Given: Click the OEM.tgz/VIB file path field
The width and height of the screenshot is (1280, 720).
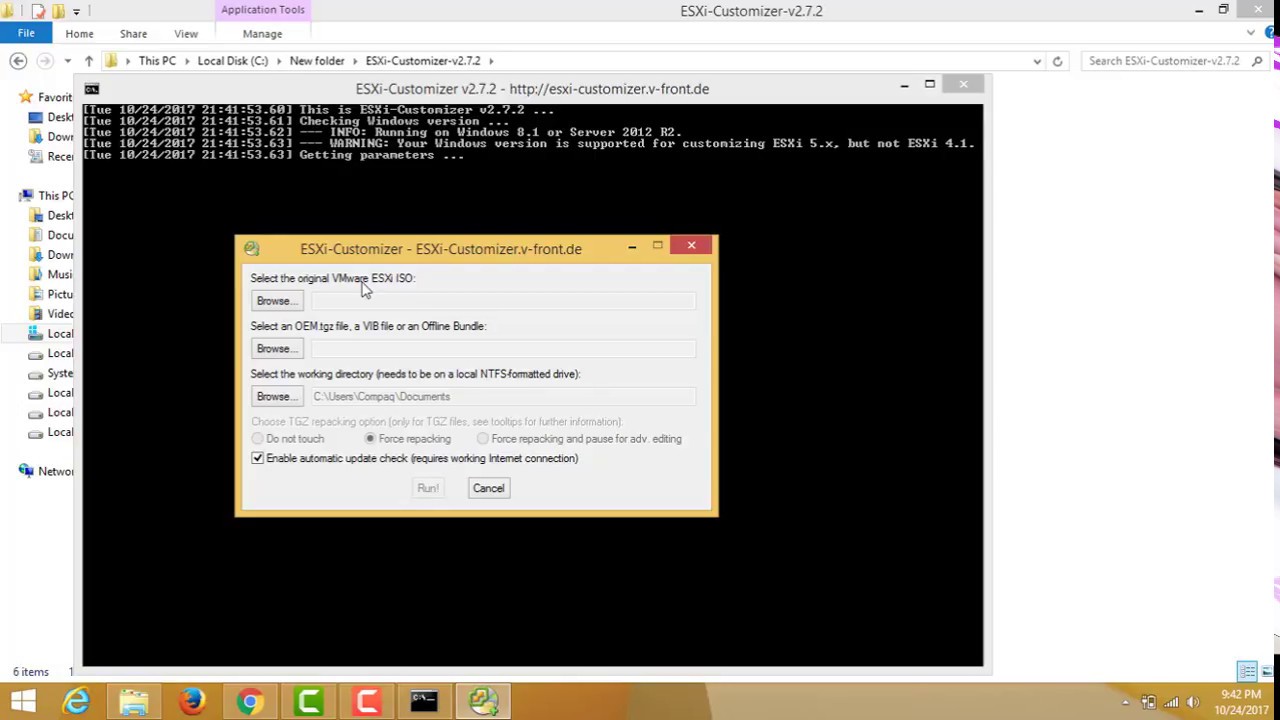Looking at the screenshot, I should (x=503, y=349).
